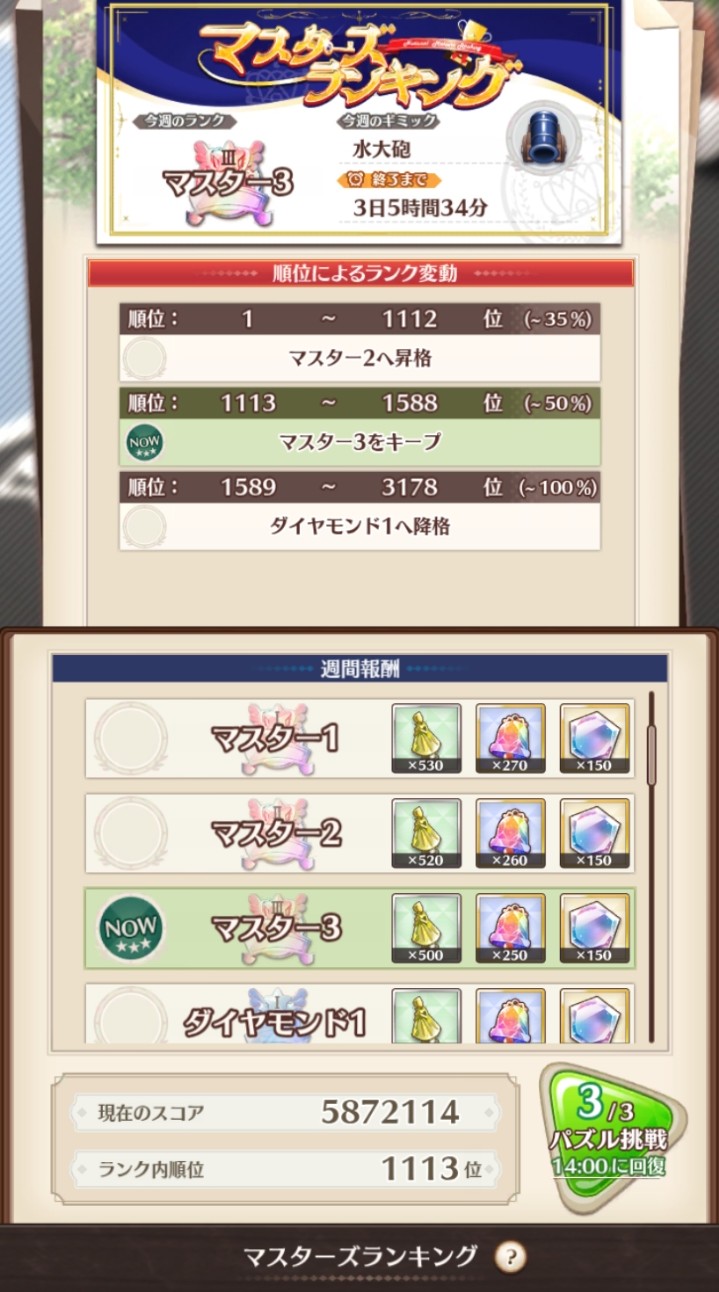Screen dimensions: 719x1292
Task: Open help question mark beside マスターズランキング
Action: click(511, 1257)
